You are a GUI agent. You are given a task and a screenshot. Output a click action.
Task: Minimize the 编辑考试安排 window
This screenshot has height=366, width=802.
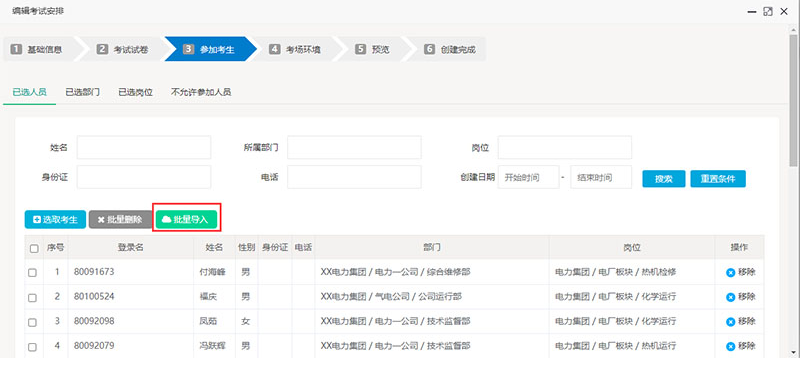[x=752, y=11]
